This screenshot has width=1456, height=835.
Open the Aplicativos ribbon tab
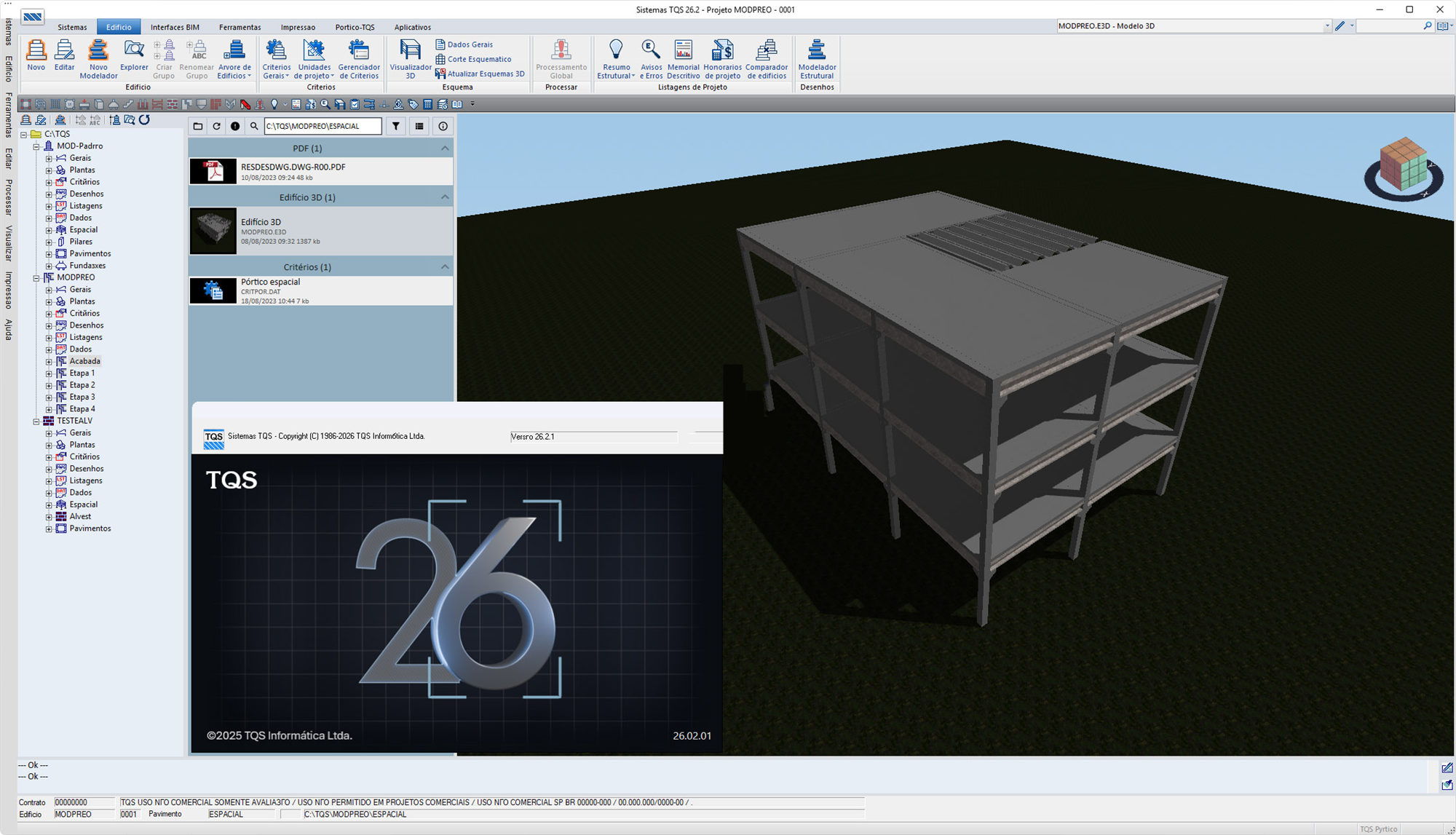click(x=413, y=27)
